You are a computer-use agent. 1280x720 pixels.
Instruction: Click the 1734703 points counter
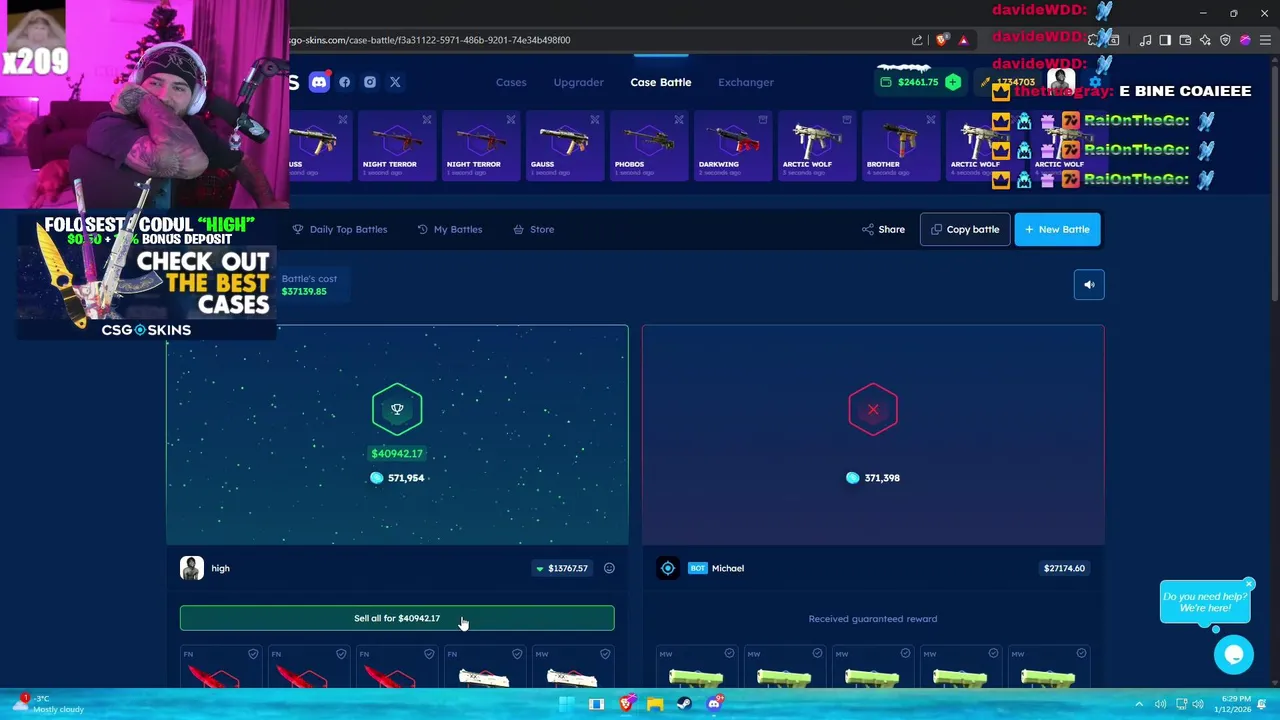point(1009,82)
